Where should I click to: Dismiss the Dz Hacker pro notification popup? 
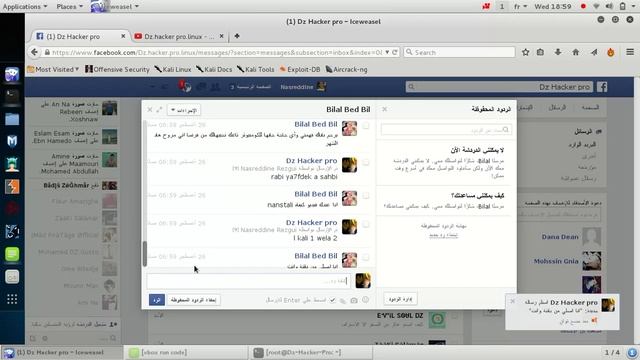[512, 301]
